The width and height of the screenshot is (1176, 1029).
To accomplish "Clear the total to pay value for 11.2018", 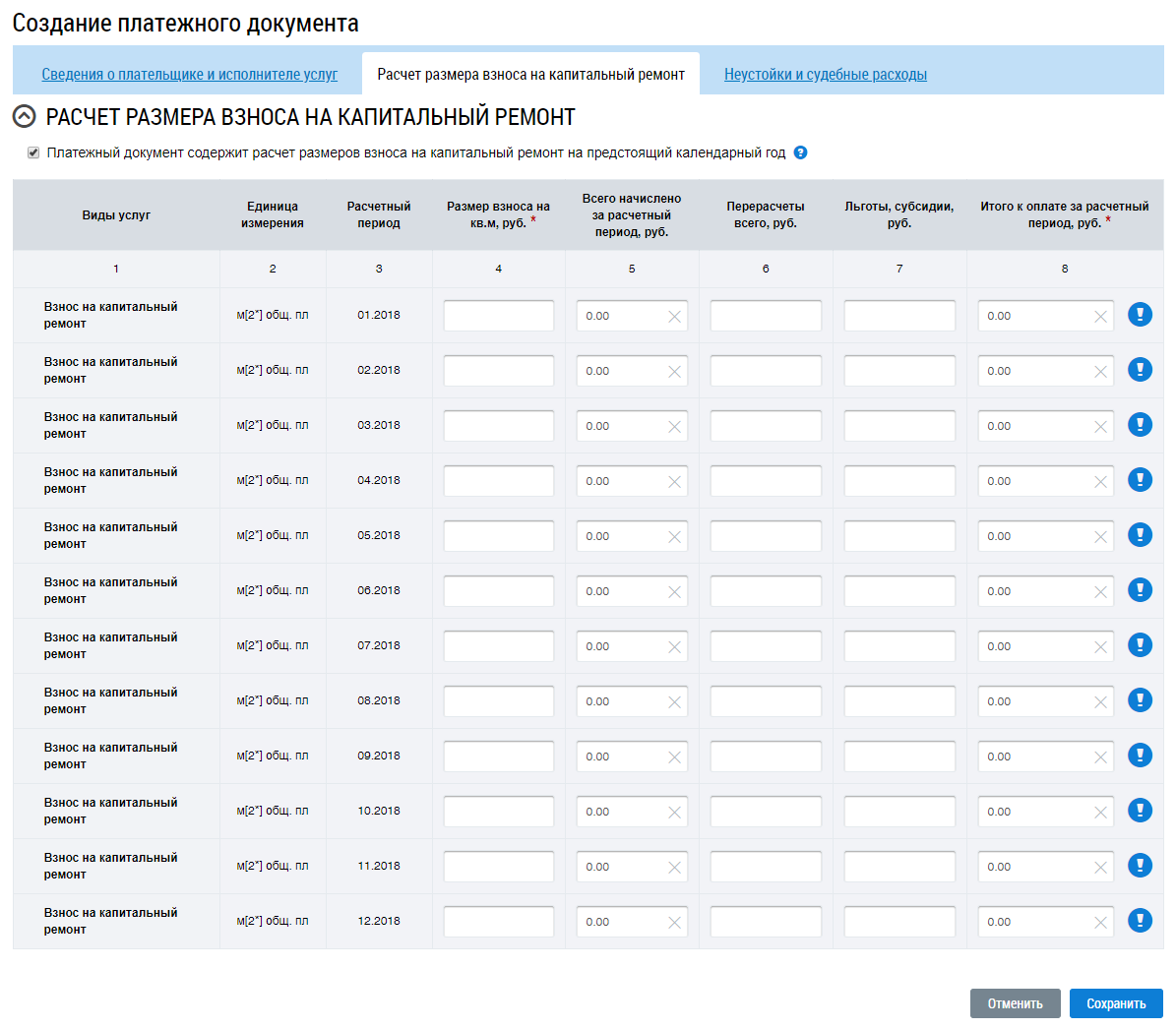I will (1100, 868).
